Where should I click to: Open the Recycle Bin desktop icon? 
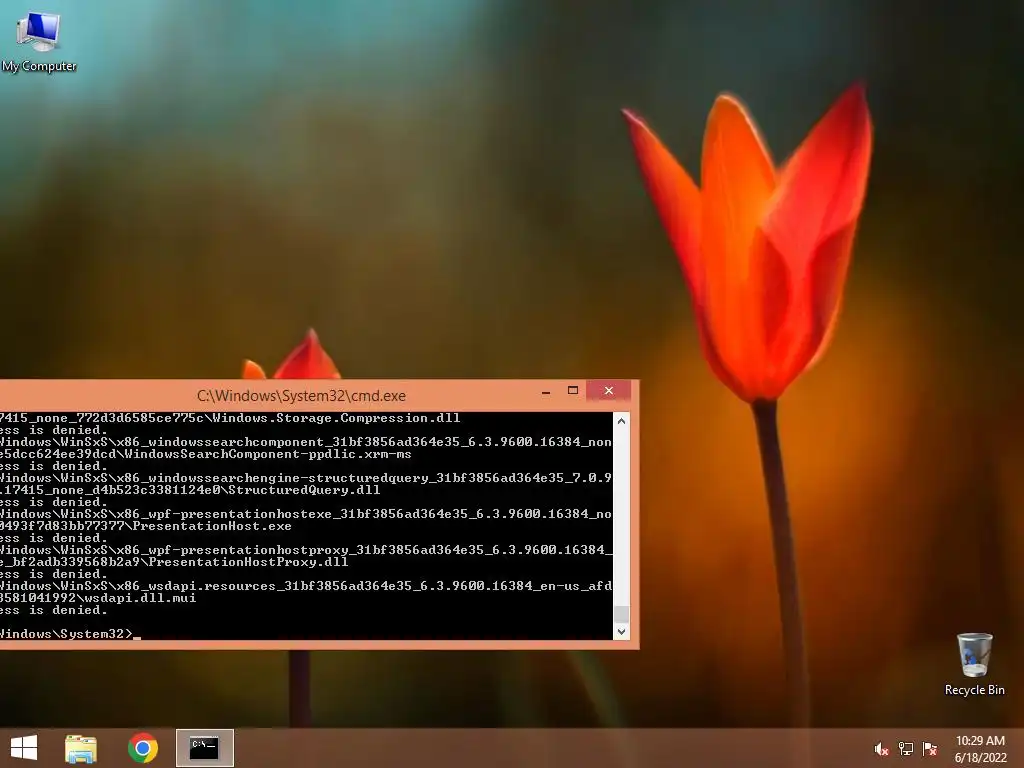974,664
